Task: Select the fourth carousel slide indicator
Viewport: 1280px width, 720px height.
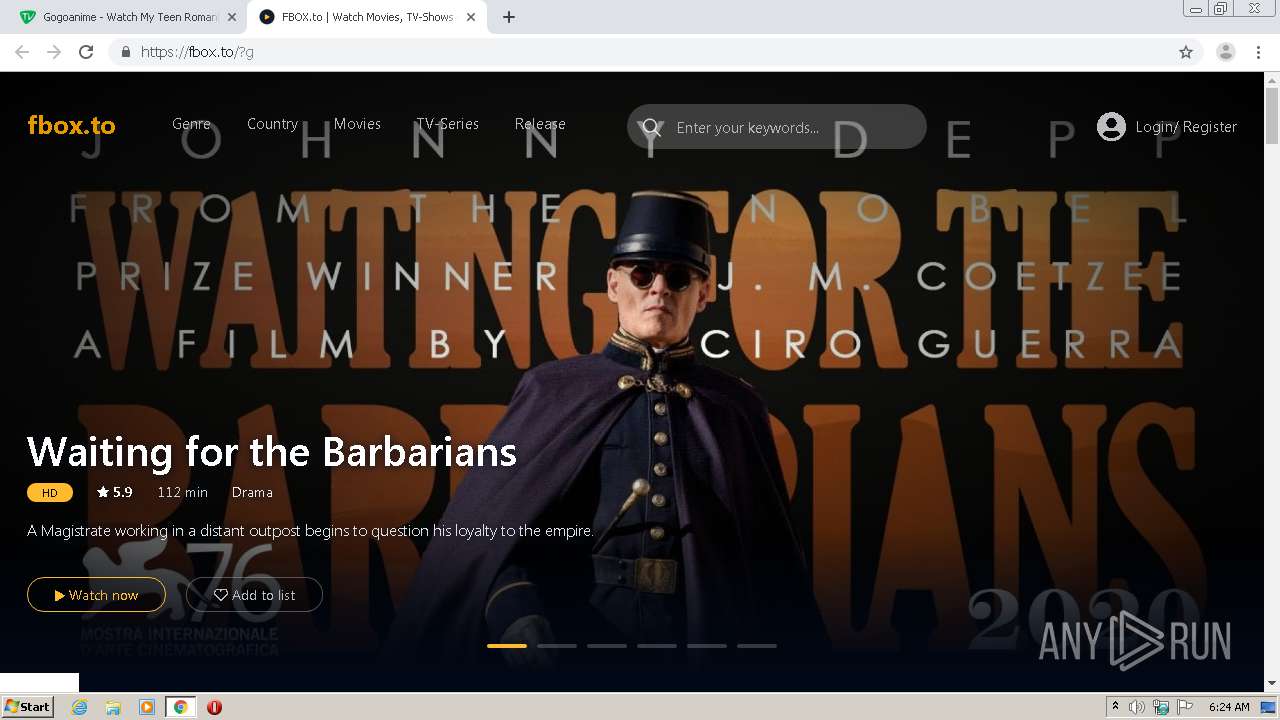Action: [x=657, y=646]
